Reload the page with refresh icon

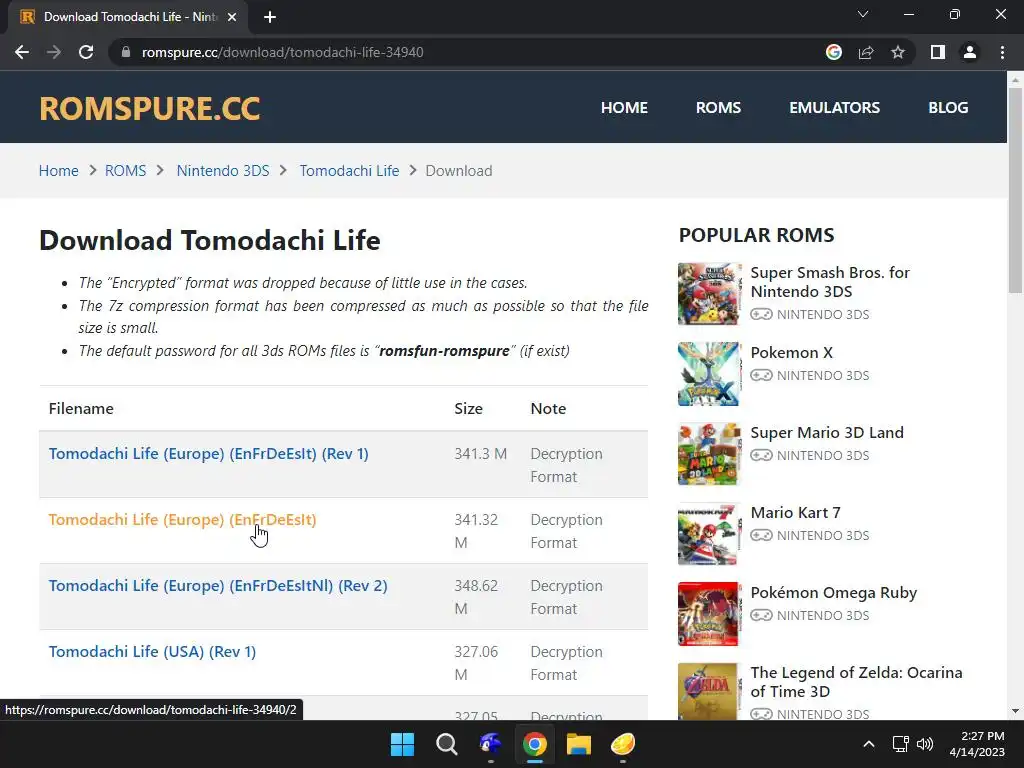tap(86, 52)
